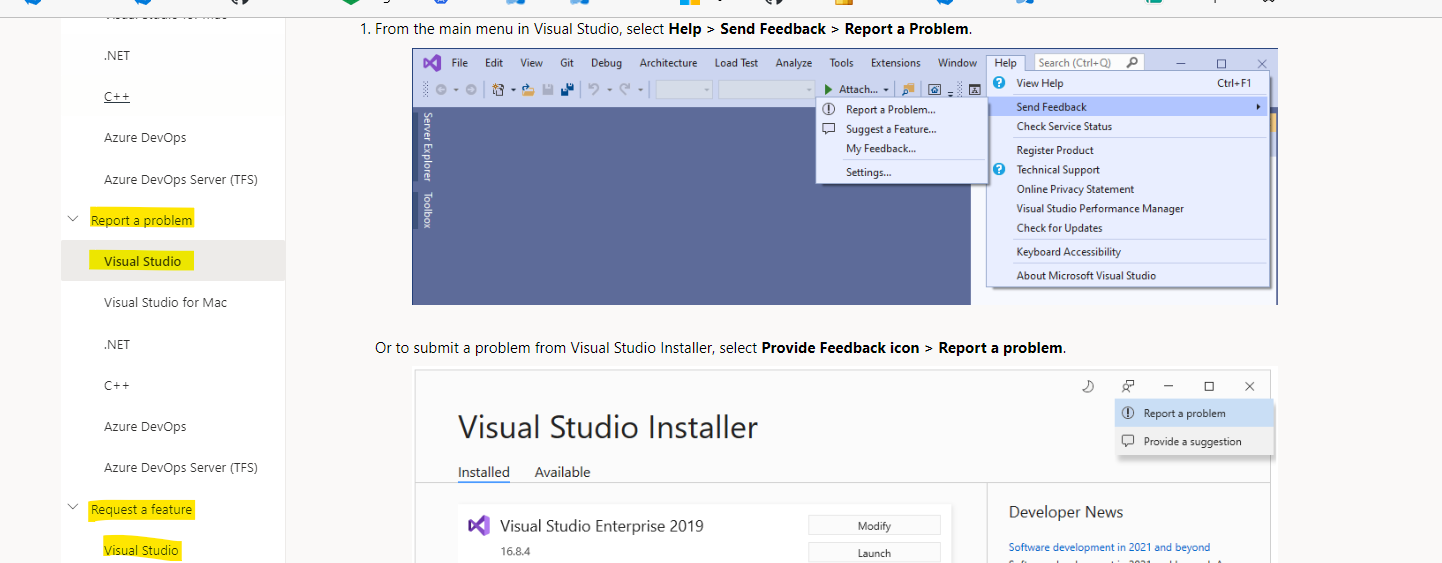Screen dimensions: 1442x563
Task: Click the purple Visual Studio Enterprise 2019 logo
Action: [x=479, y=526]
